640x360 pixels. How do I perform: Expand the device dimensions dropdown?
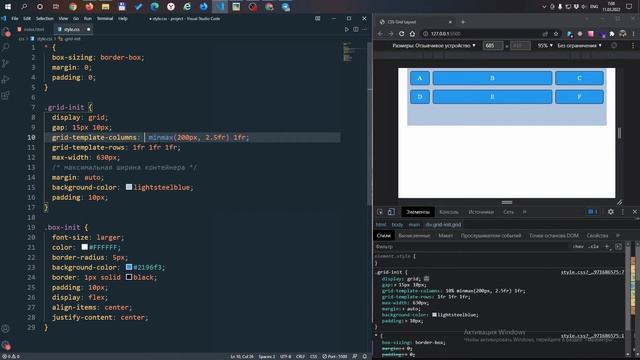coord(434,46)
